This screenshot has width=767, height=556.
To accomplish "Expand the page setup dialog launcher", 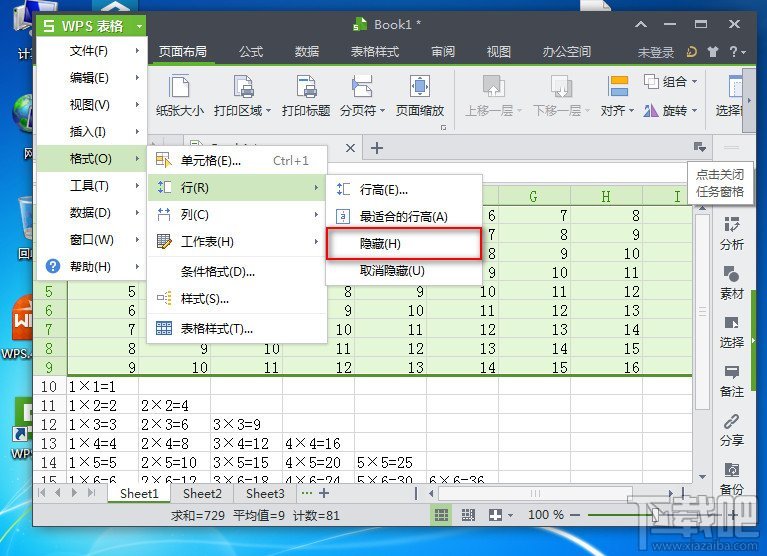I will 443,128.
